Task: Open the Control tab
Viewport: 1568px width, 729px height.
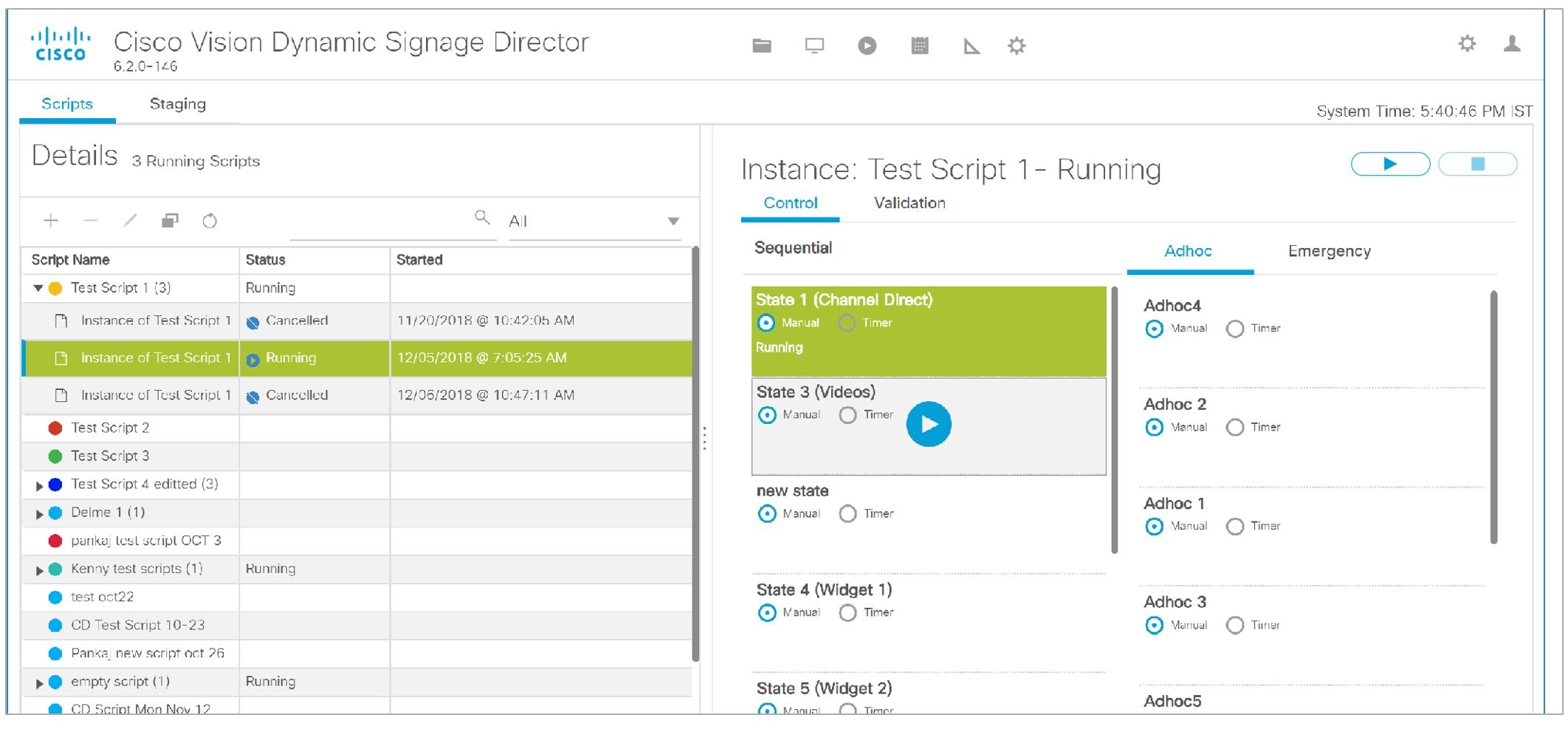Action: (790, 203)
